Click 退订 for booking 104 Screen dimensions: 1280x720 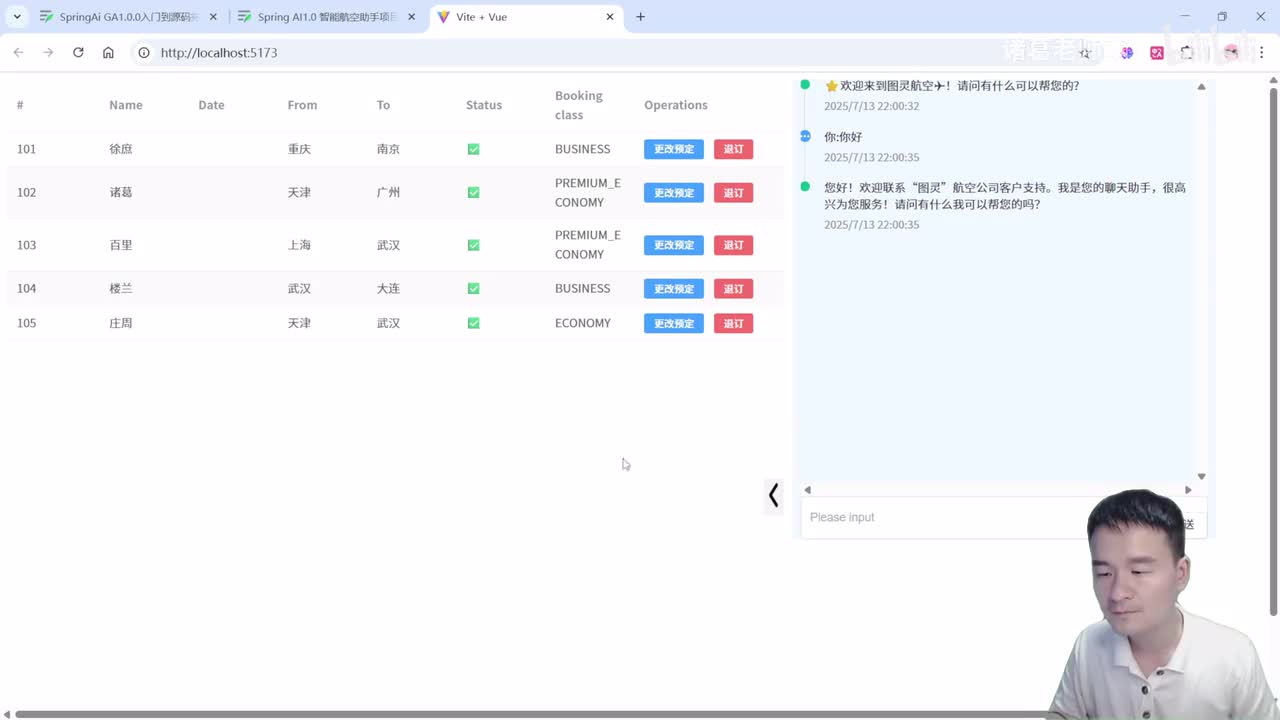point(733,288)
